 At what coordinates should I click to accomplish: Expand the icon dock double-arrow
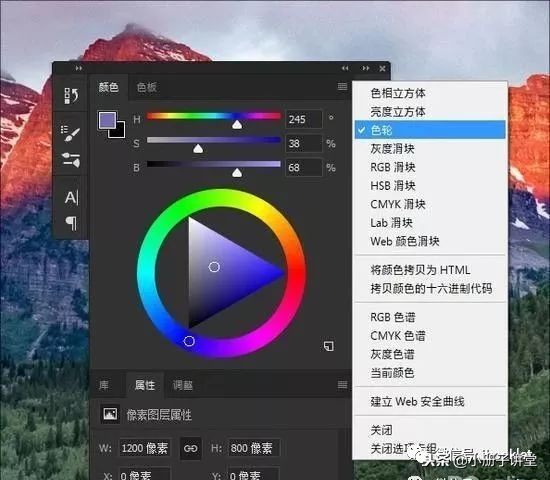pyautogui.click(x=79, y=68)
